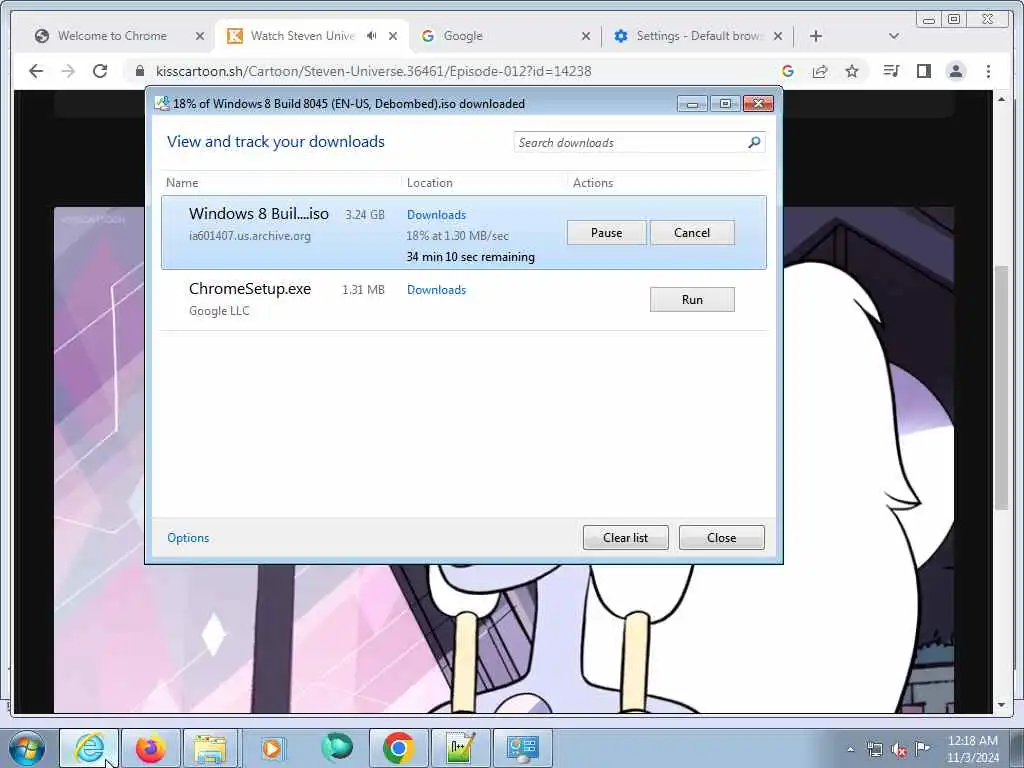Go forward in Chrome
Image resolution: width=1024 pixels, height=768 pixels.
coord(68,71)
